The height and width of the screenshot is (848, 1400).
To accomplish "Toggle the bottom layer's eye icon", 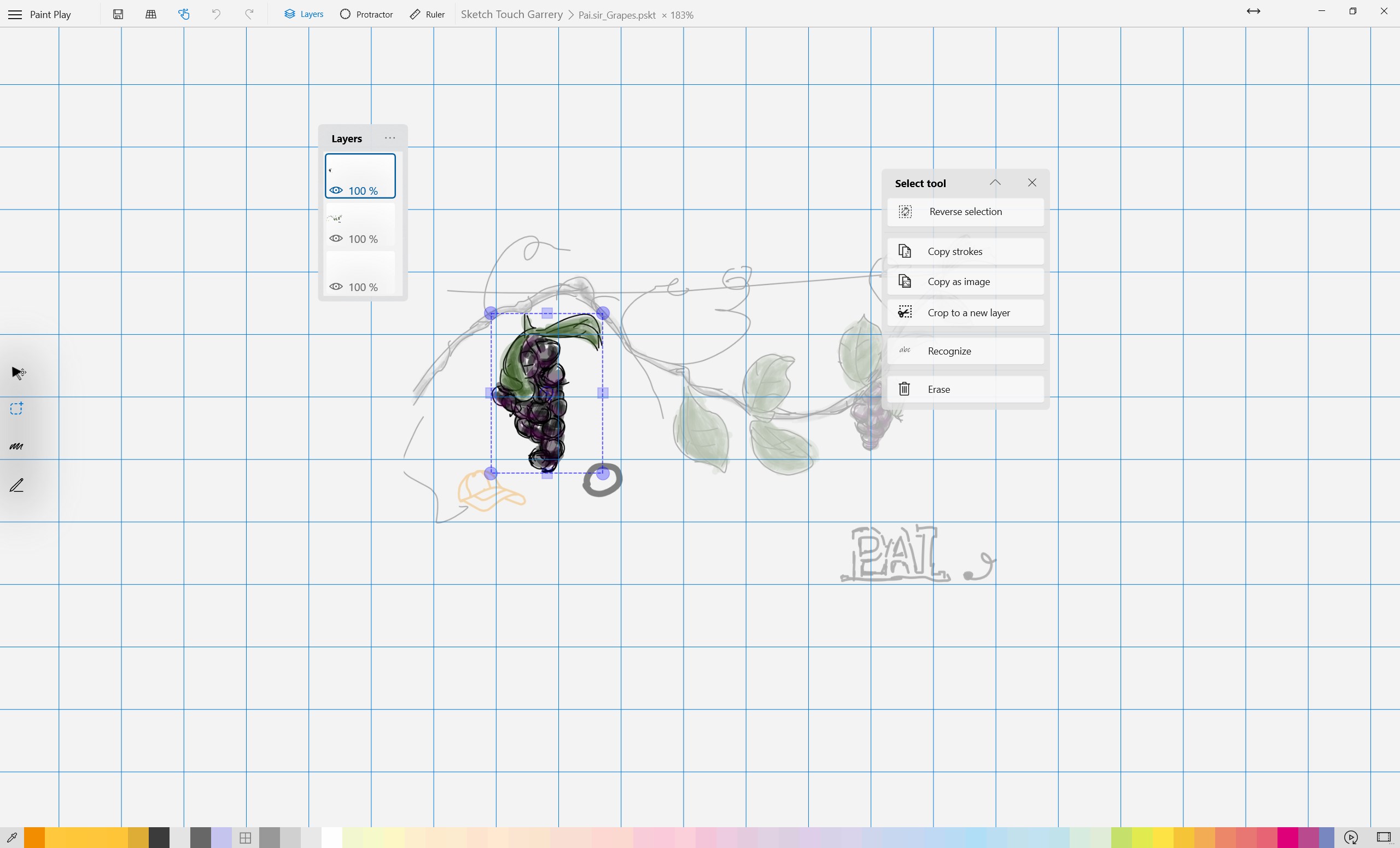I will coord(336,287).
